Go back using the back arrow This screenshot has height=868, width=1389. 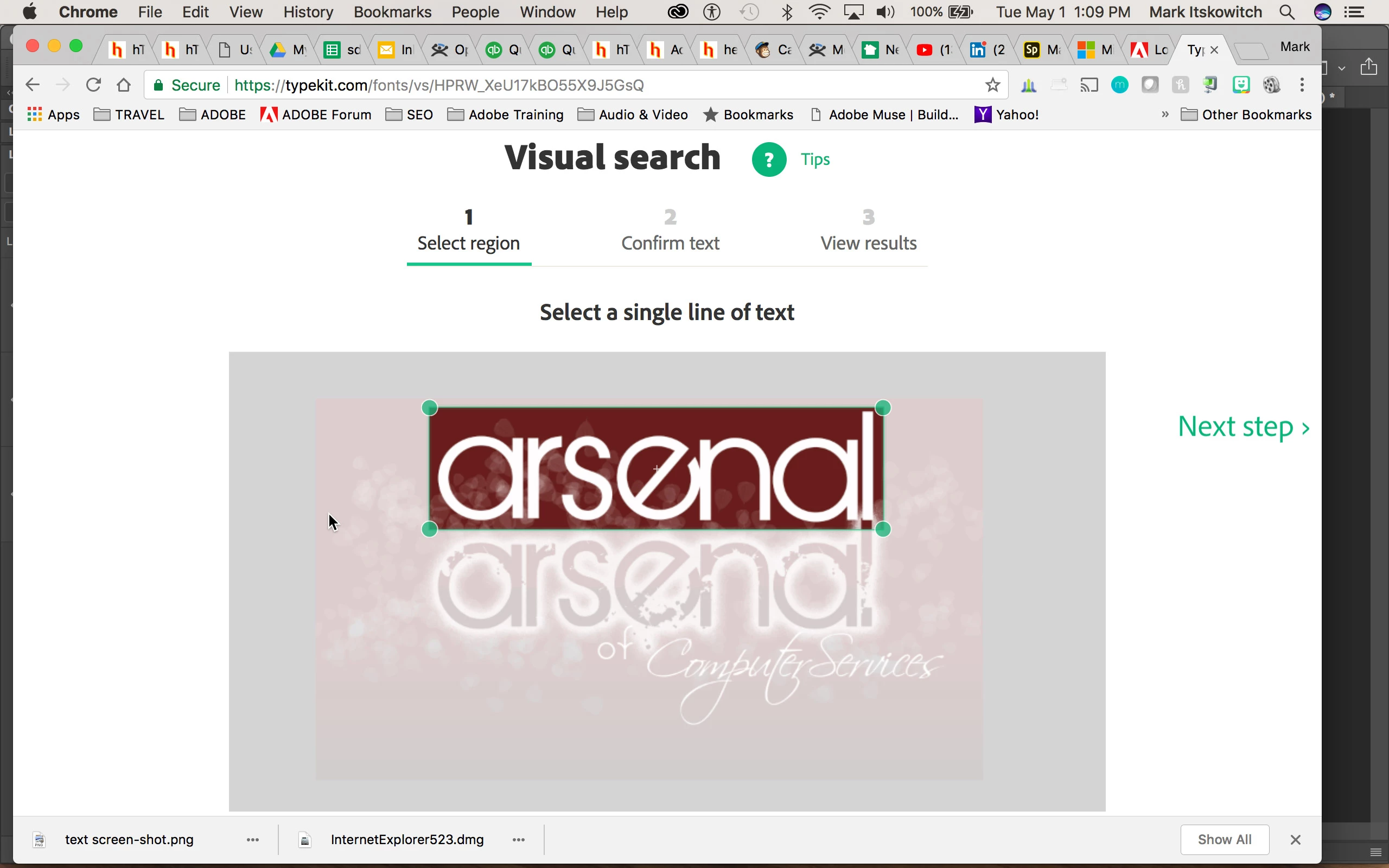coord(33,85)
